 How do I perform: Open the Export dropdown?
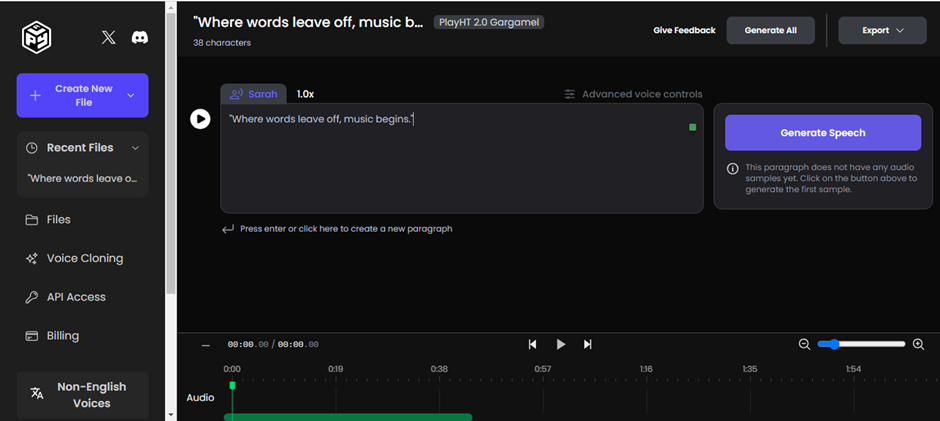(882, 31)
